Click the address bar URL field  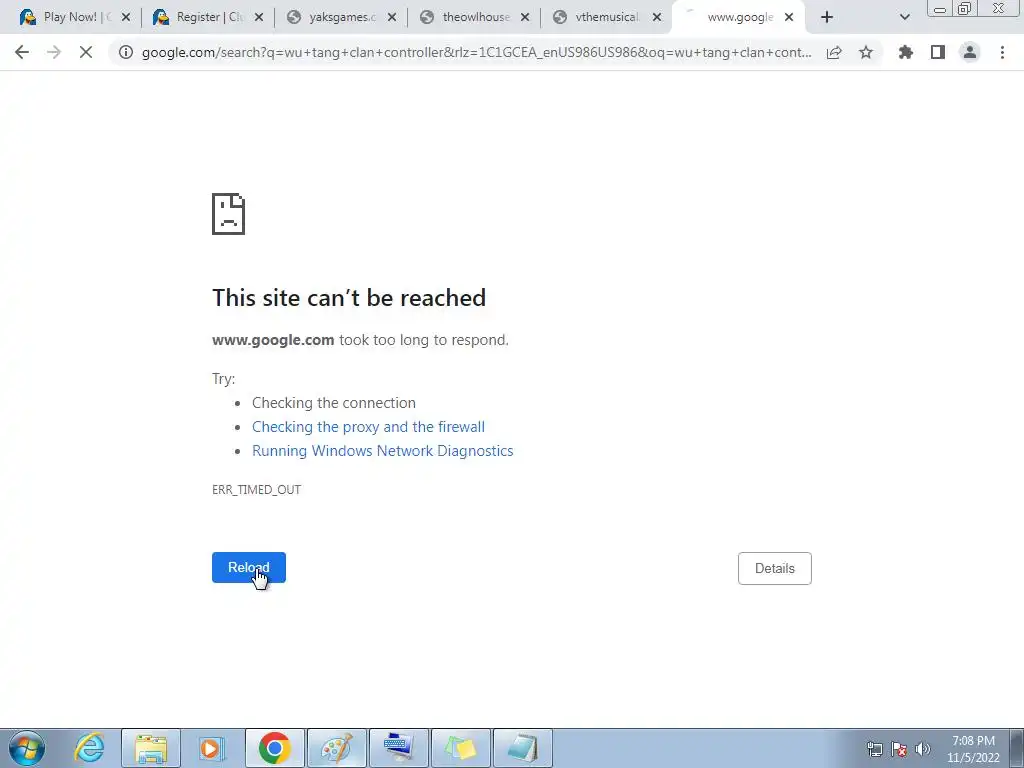point(477,52)
